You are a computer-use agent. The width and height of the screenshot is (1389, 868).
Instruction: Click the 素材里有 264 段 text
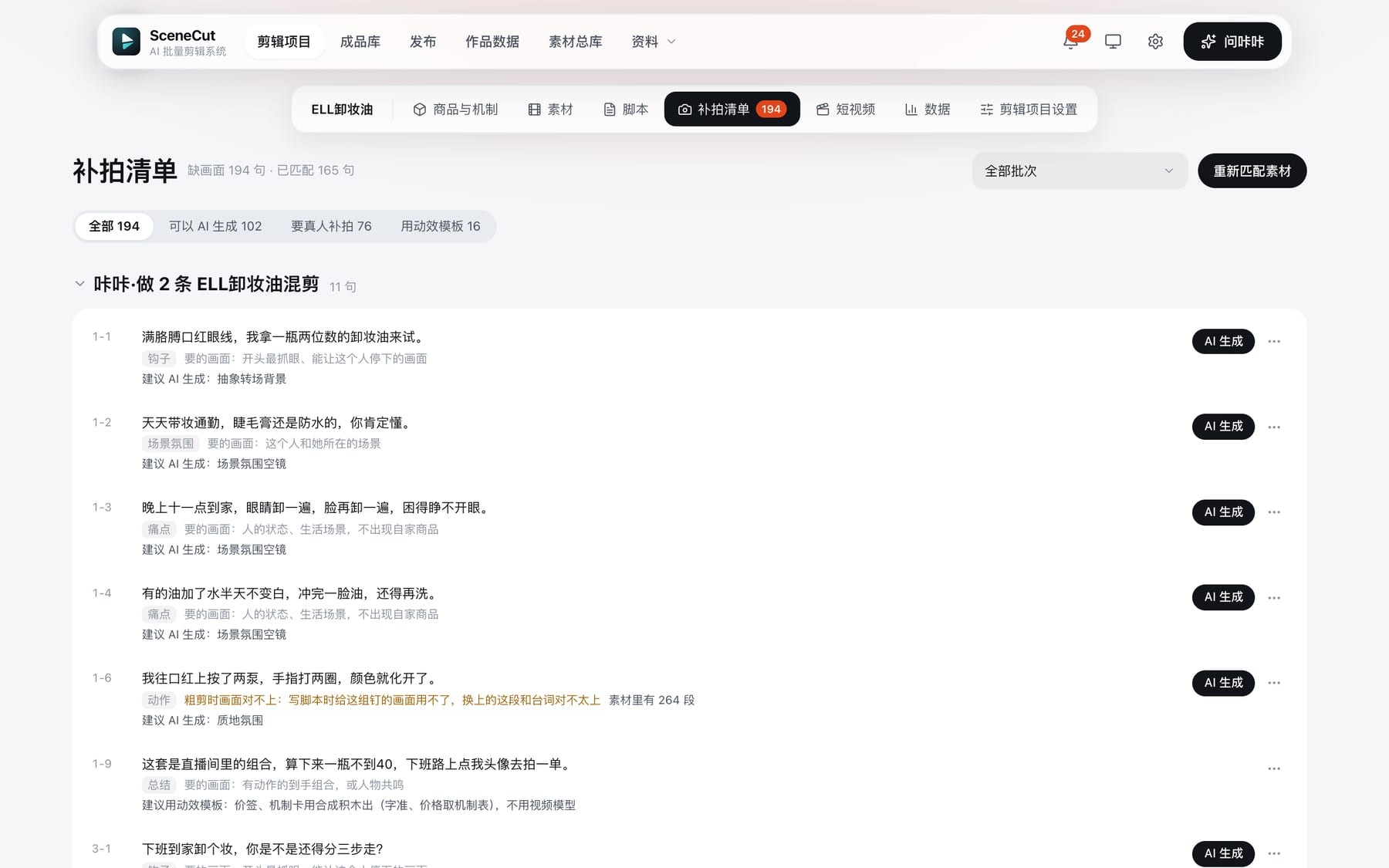(x=651, y=700)
